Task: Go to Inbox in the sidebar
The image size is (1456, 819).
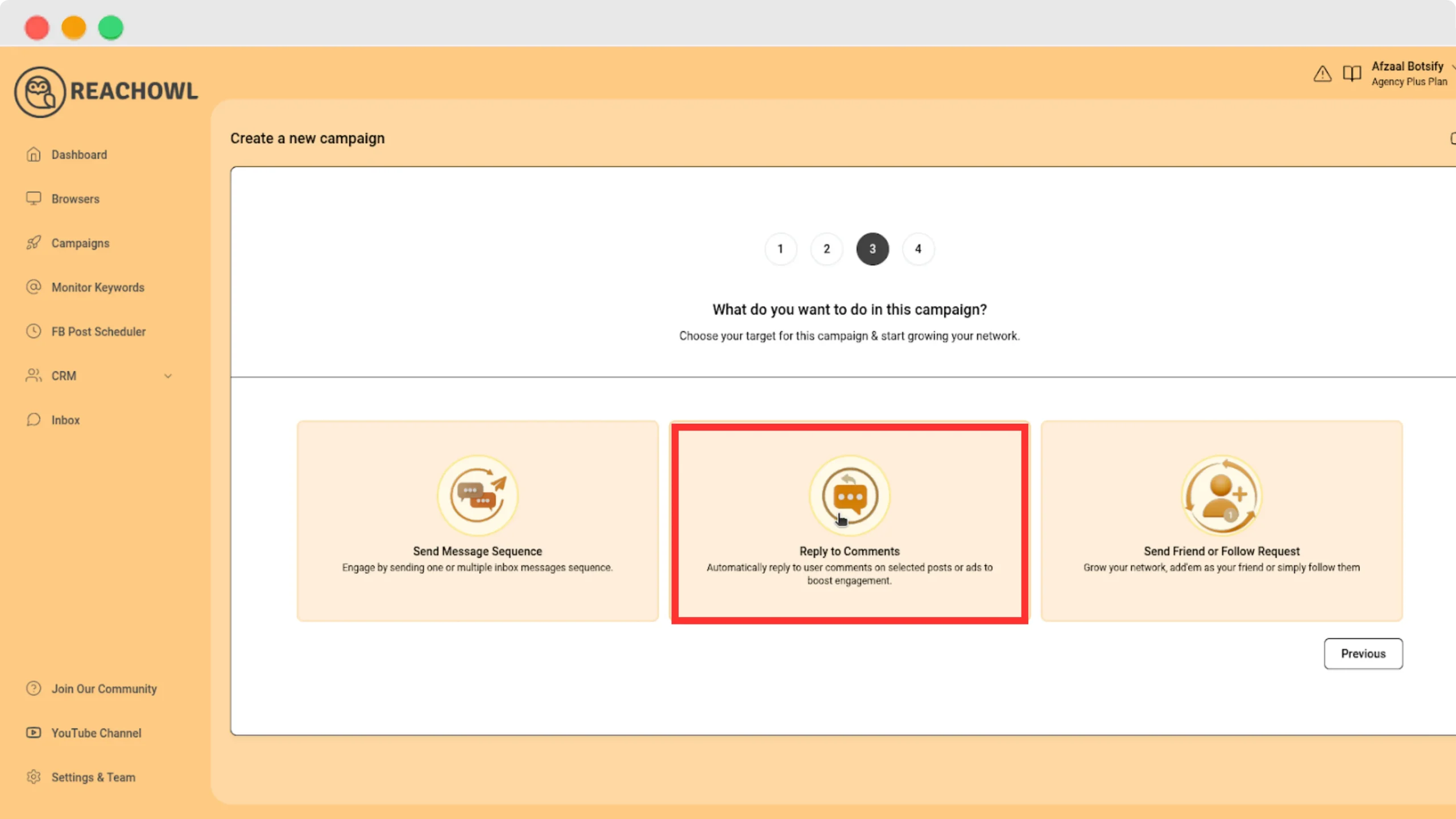Action: coord(65,420)
